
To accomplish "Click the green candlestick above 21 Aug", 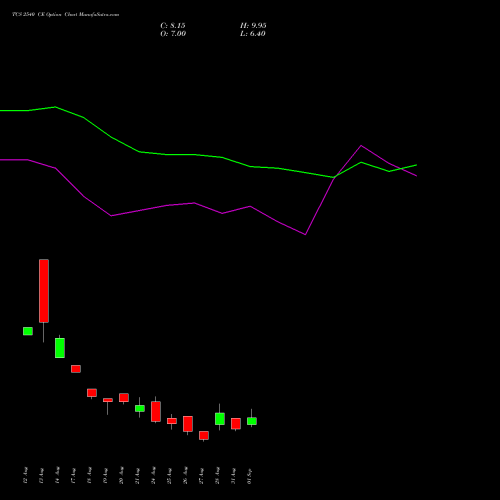I will (140, 408).
